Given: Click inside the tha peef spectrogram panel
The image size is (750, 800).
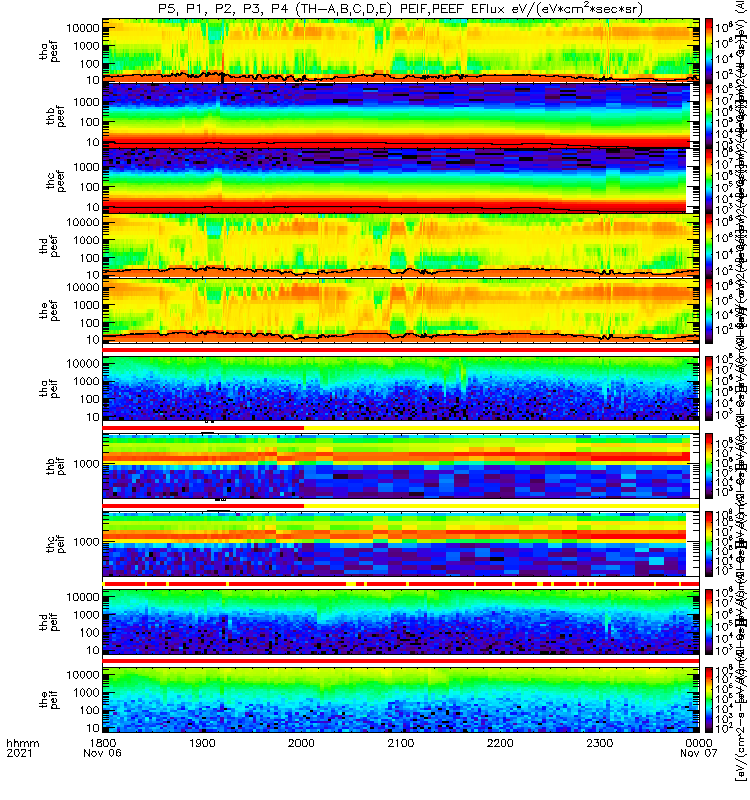Looking at the screenshot, I should coord(401,51).
